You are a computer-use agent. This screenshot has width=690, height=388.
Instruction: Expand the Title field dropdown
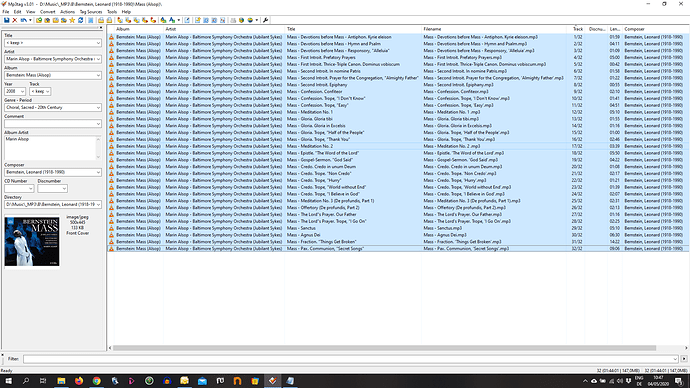98,43
